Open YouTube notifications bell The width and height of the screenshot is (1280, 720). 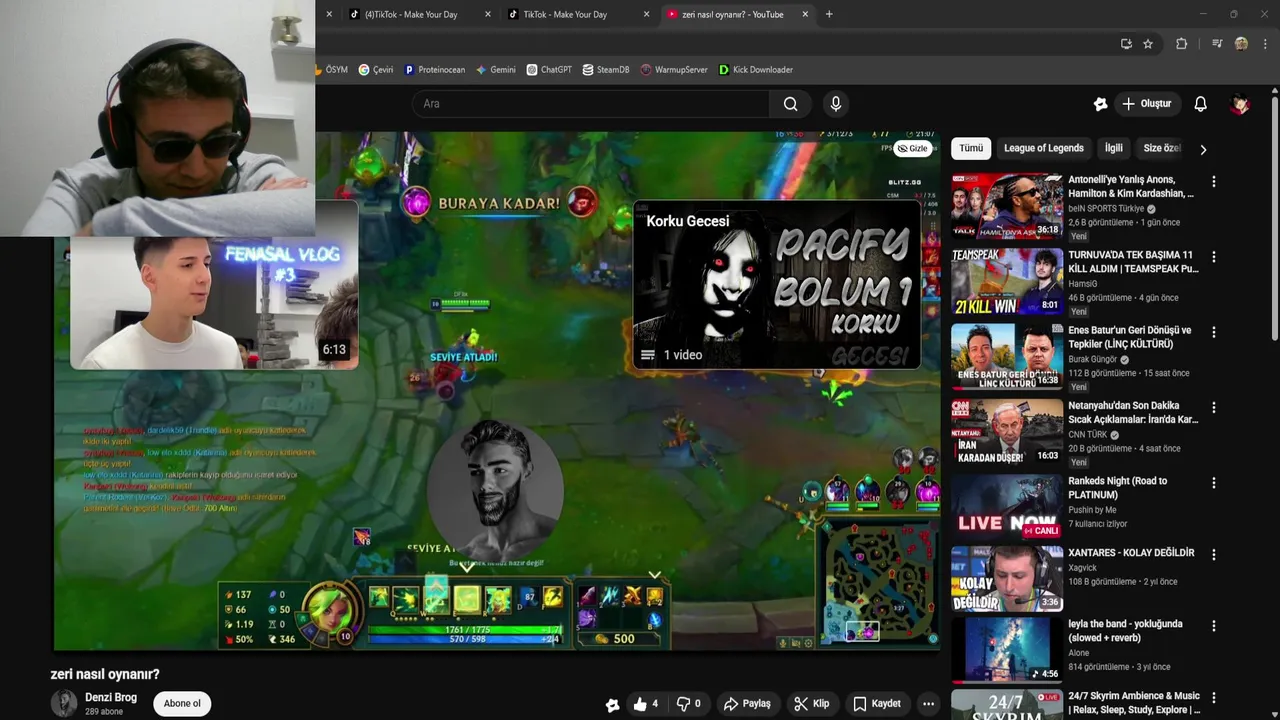click(x=1200, y=104)
